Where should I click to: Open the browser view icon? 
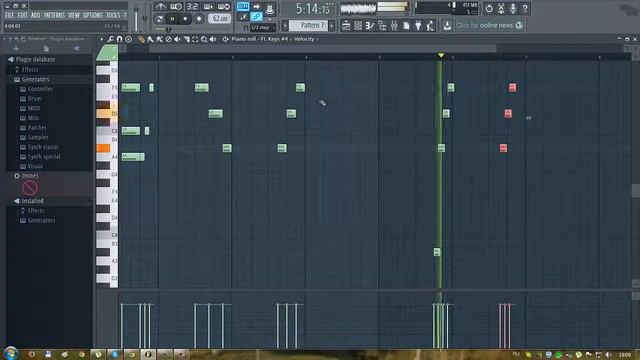click(382, 26)
